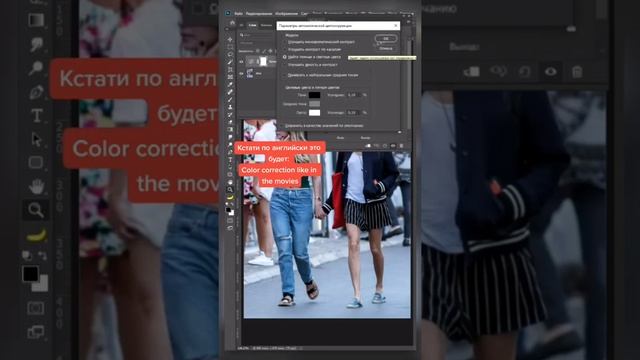This screenshot has width=640, height=360.
Task: Select the Type tool in center Photoshop toolbar
Action: point(230,159)
